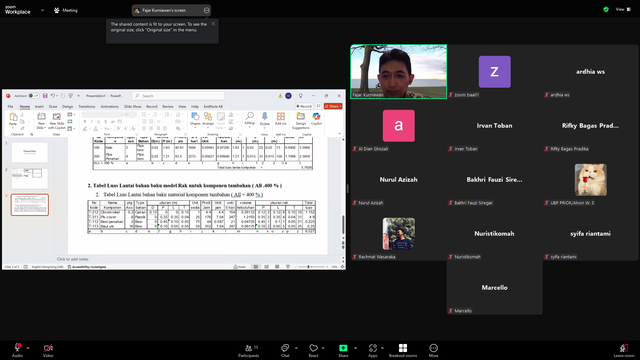Toggle AutoSave switch in PowerPoint
This screenshot has height=360, width=640.
(x=33, y=96)
